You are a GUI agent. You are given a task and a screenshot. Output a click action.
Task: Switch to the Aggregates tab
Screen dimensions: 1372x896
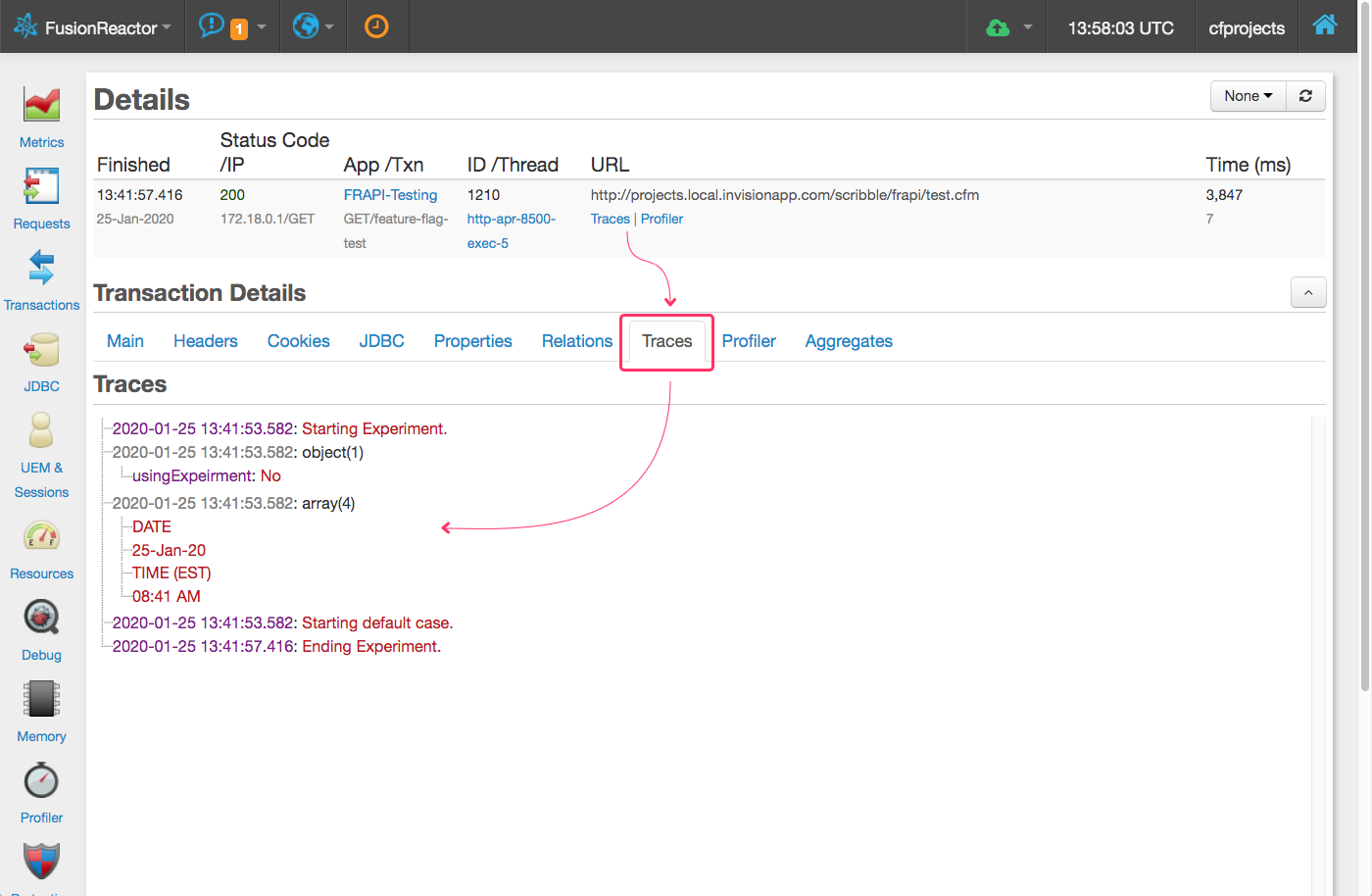click(849, 341)
